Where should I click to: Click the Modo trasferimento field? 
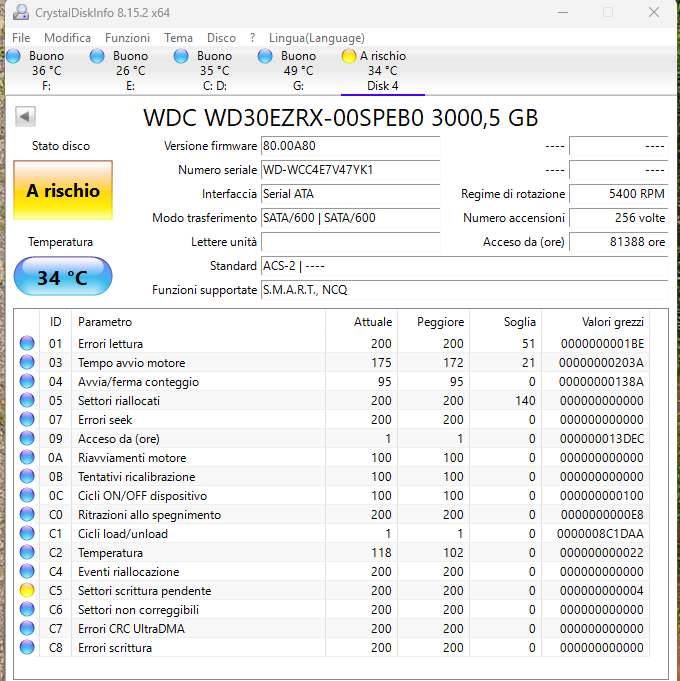click(x=350, y=218)
